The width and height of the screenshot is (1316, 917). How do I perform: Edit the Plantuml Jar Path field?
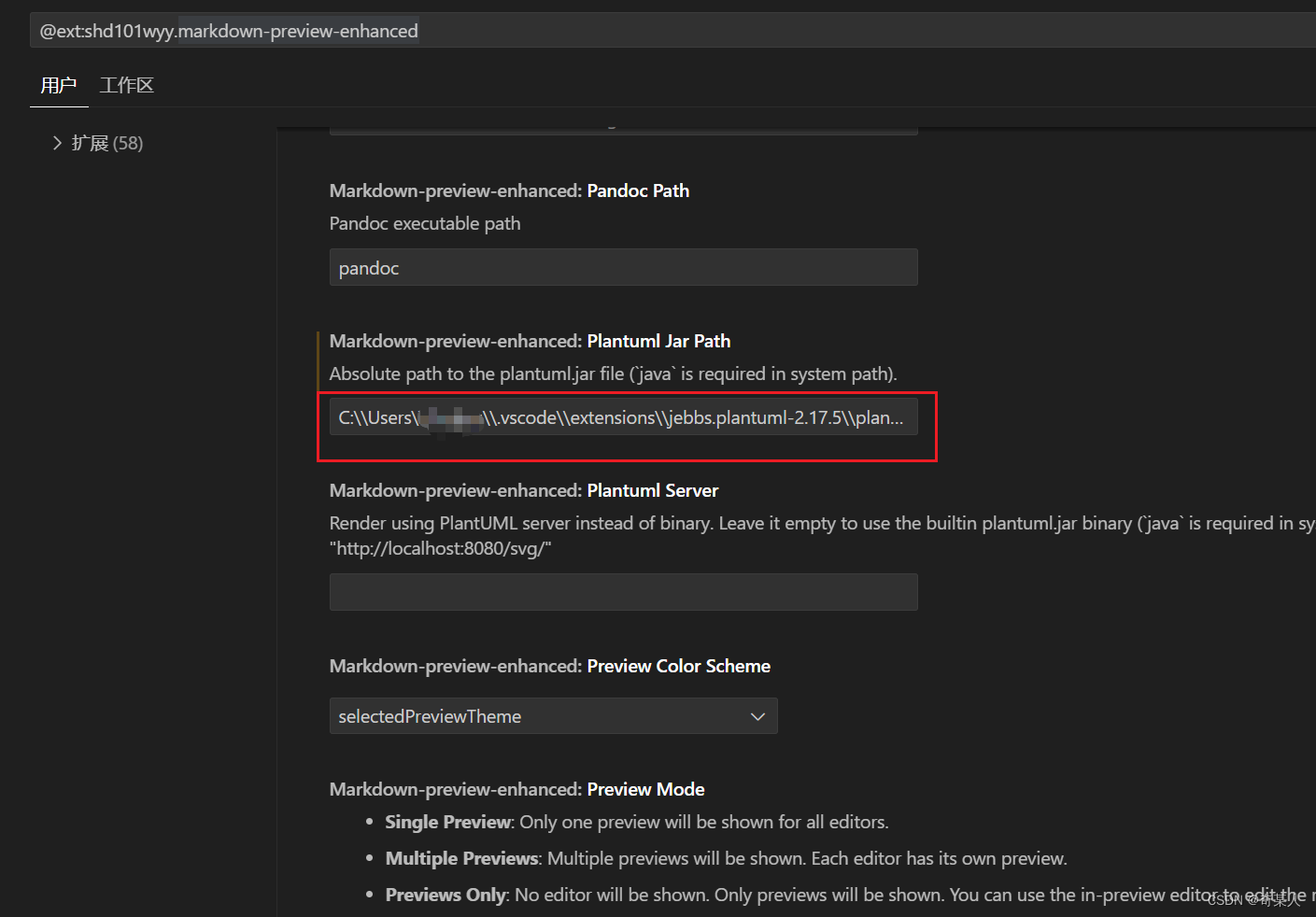click(623, 417)
